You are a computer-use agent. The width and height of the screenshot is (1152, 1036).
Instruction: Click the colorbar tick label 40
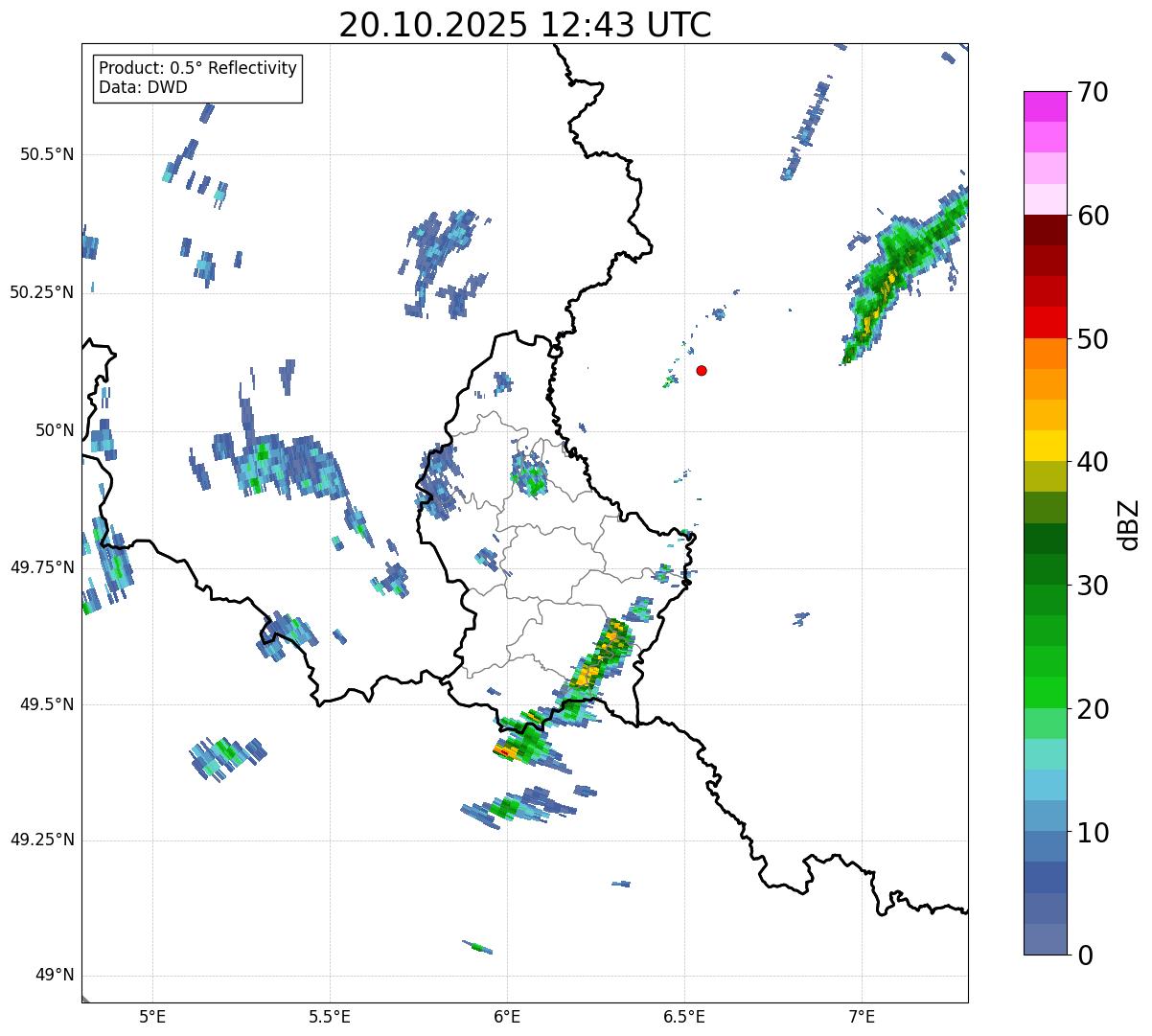pos(1093,462)
